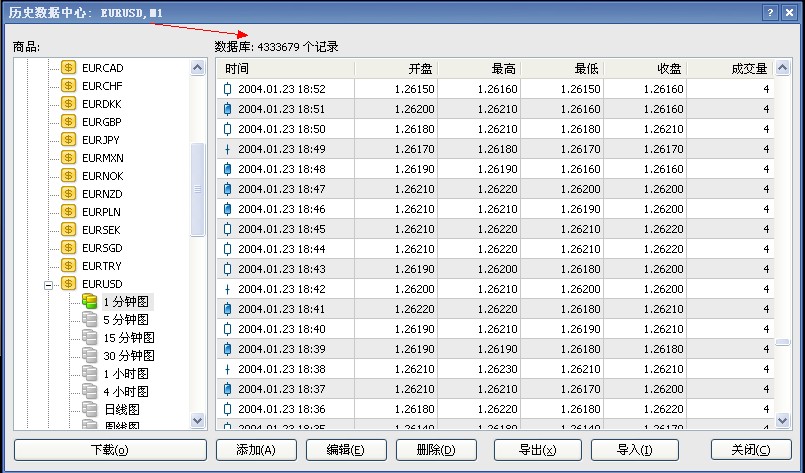Click the 1 小时图 timeframe icon
The width and height of the screenshot is (805, 473).
90,373
